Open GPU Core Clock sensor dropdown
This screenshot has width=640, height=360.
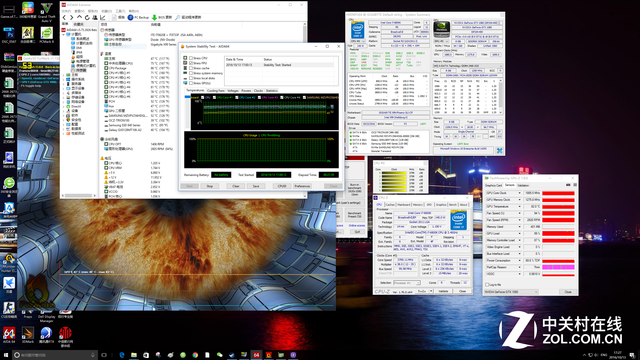[520, 193]
